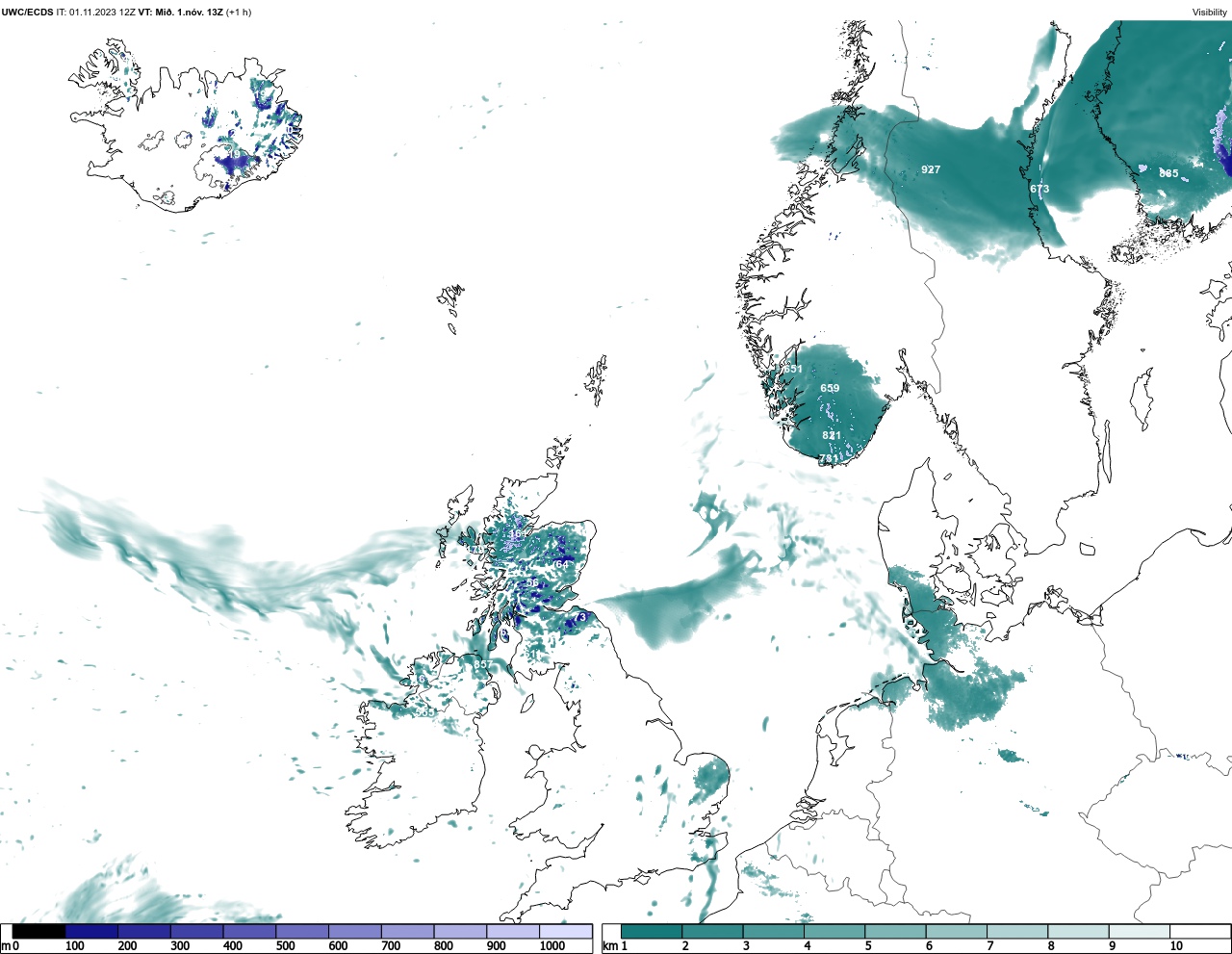The height and width of the screenshot is (954, 1232).
Task: Click the '(+1 h)' forecast offset
Action: click(239, 13)
